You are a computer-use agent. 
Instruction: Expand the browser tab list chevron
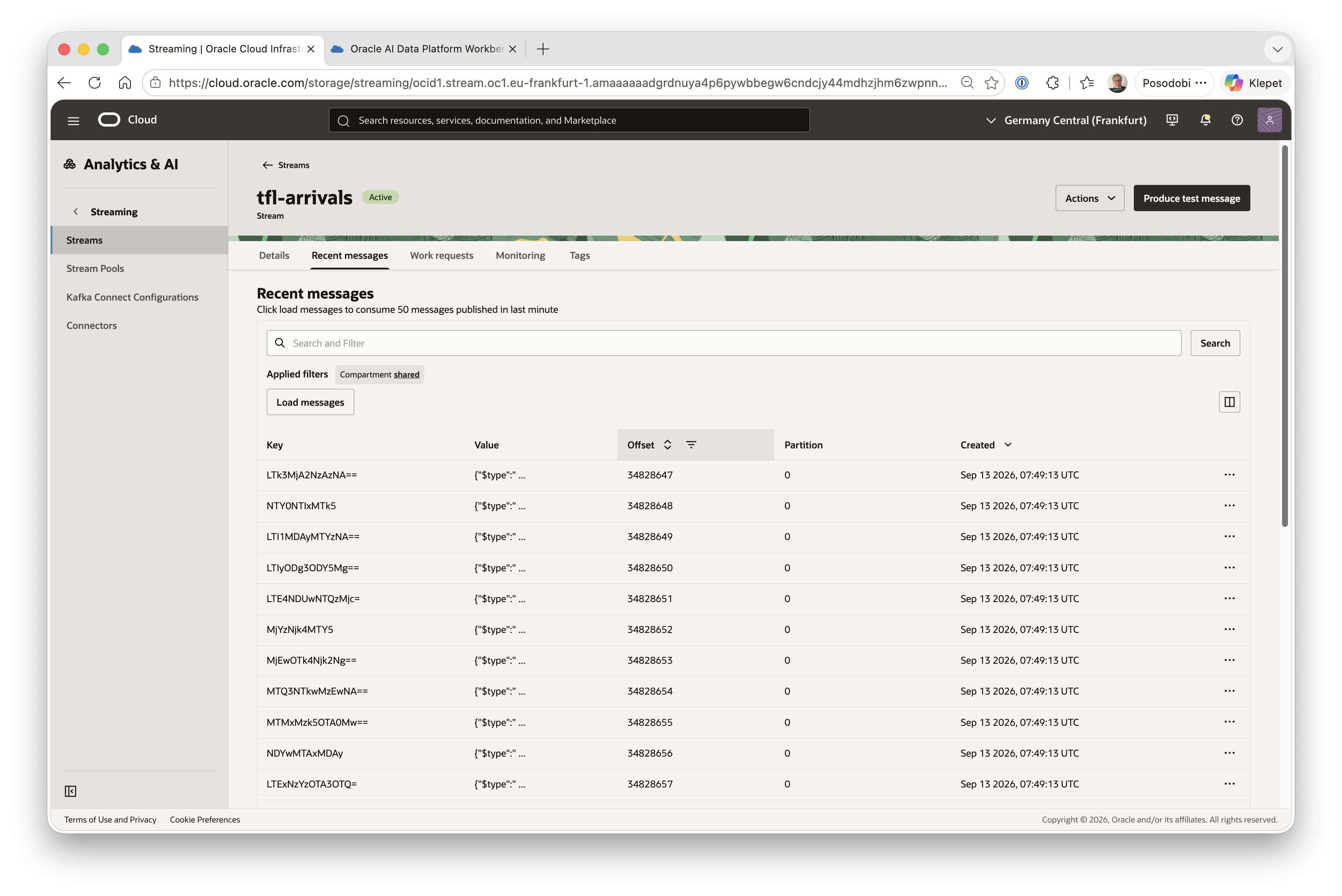[x=1277, y=49]
